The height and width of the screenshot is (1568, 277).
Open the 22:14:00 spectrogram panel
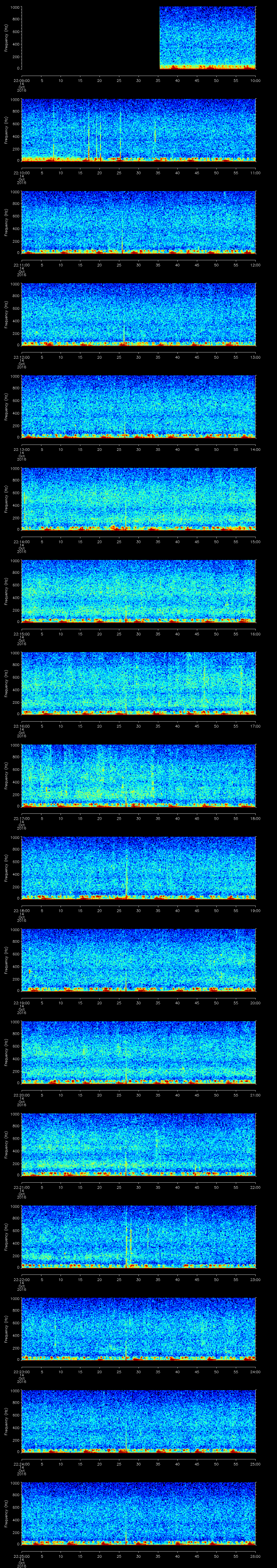point(138,499)
